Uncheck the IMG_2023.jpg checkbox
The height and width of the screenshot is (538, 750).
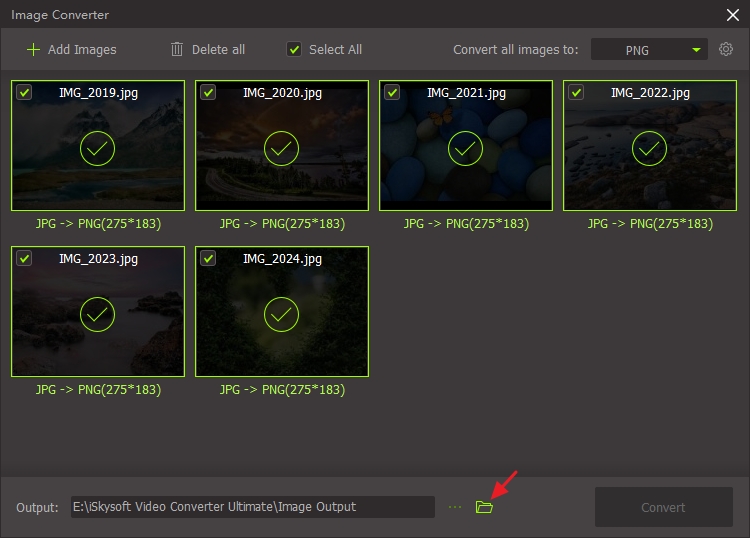click(x=24, y=258)
